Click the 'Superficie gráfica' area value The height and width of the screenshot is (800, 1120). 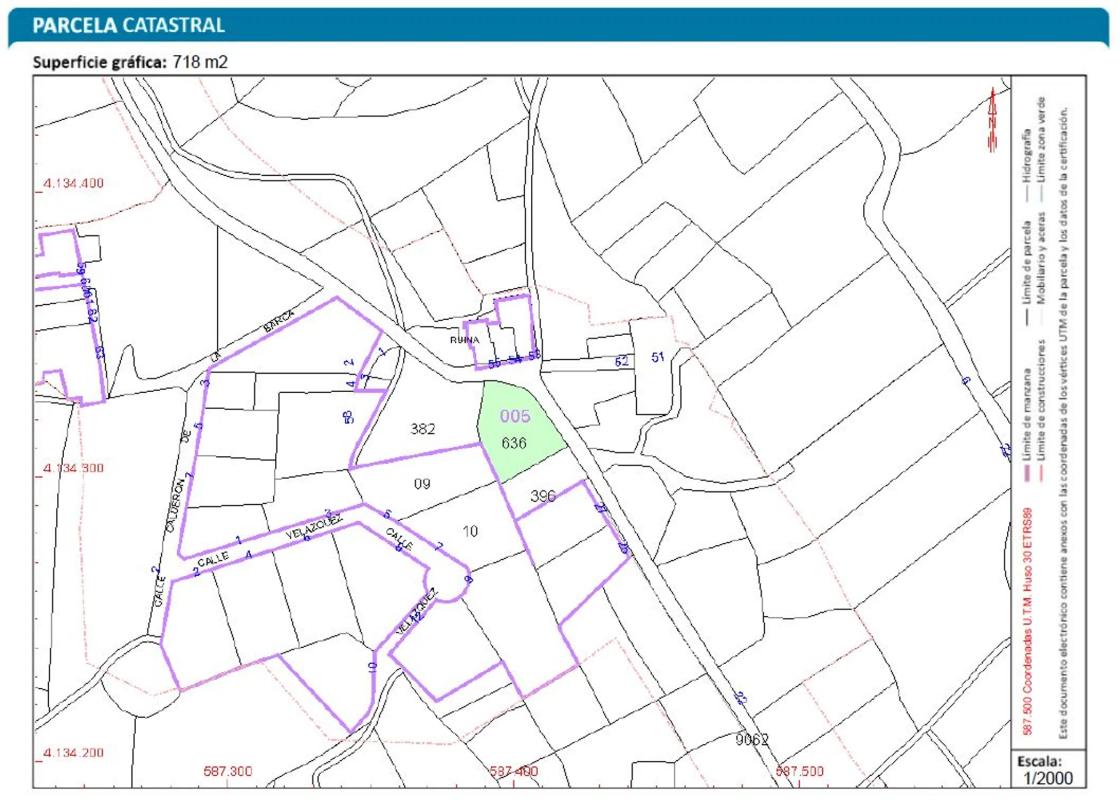tap(200, 62)
